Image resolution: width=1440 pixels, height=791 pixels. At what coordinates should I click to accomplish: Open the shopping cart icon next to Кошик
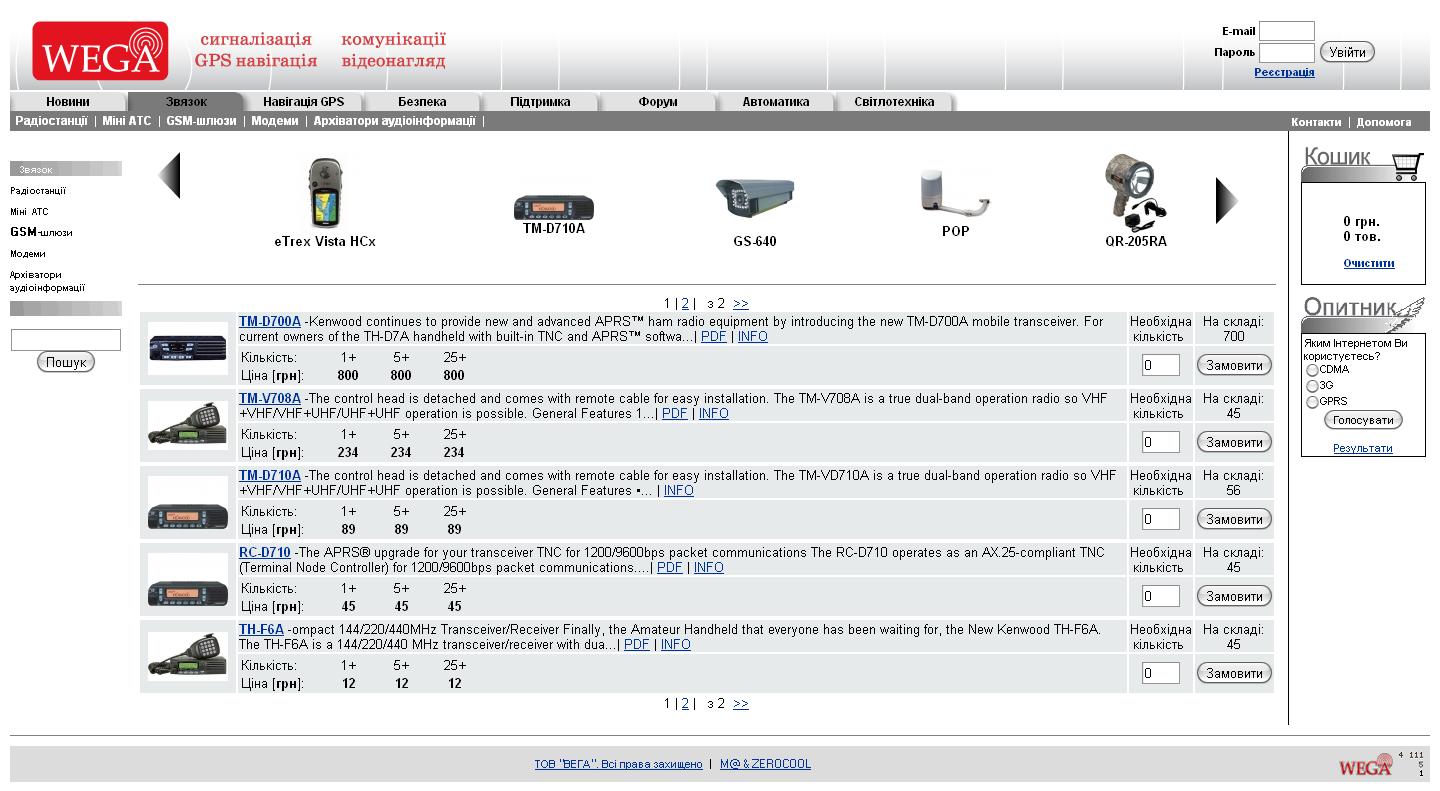tap(1407, 165)
